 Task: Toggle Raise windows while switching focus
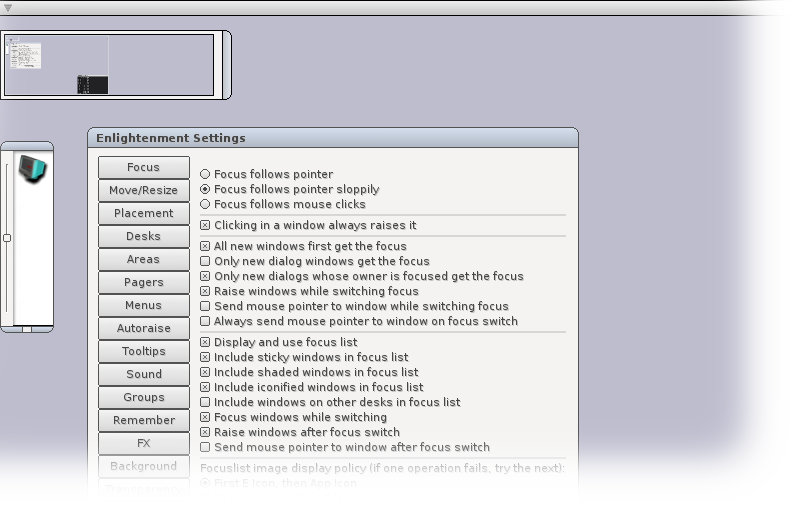click(205, 291)
